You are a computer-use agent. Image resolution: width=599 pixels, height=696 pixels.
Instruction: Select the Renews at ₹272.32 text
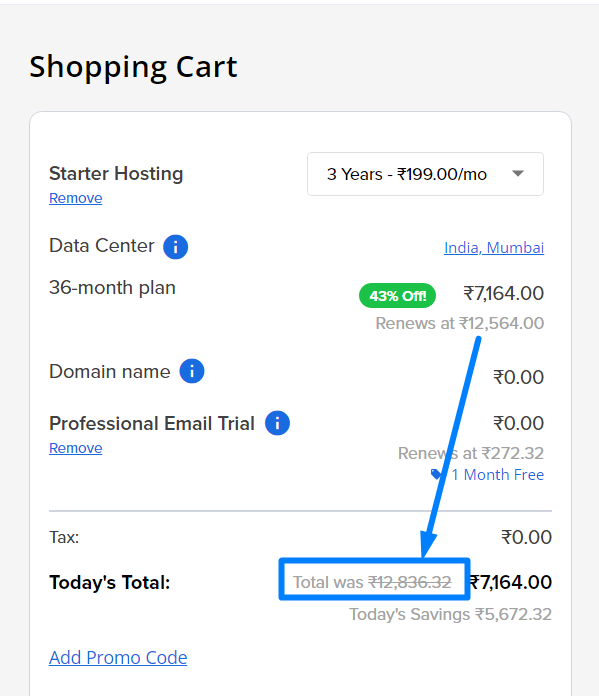point(471,453)
